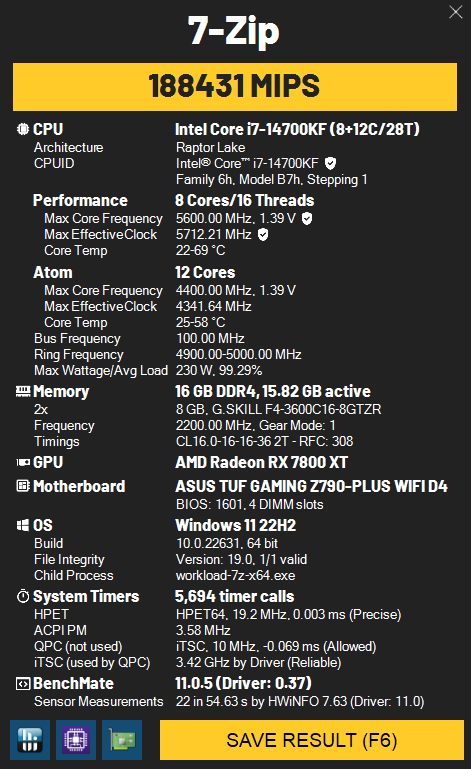Open the HWBOT bar-chart icon at bottom left

tap(30, 740)
